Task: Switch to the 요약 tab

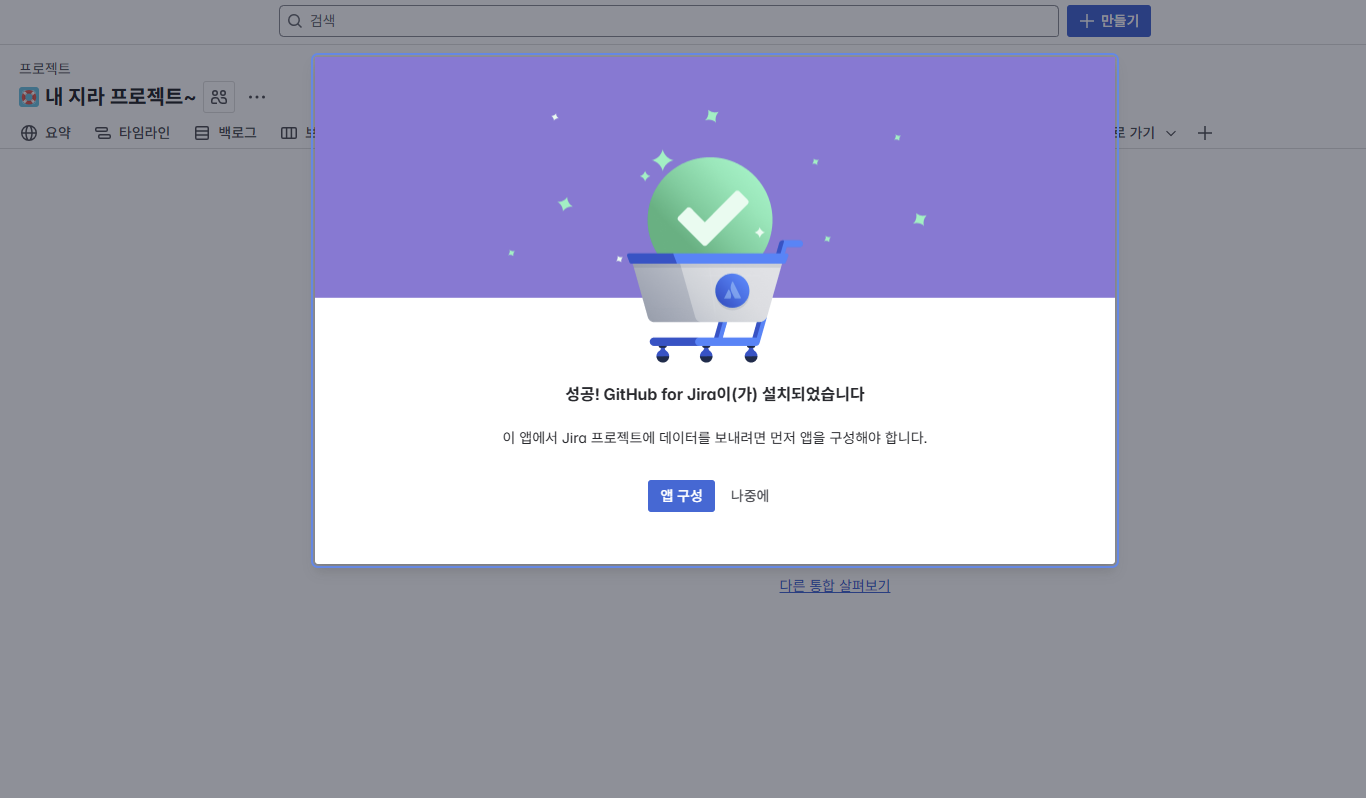Action: tap(46, 132)
